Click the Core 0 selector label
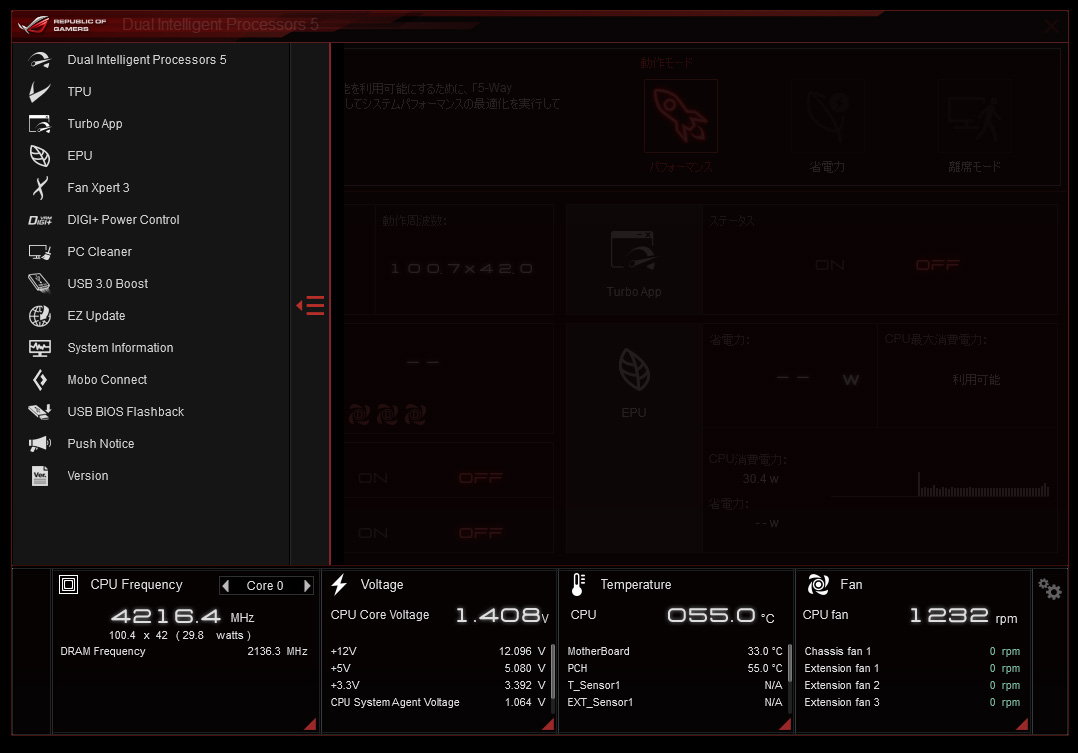The image size is (1078, 753). coord(265,586)
